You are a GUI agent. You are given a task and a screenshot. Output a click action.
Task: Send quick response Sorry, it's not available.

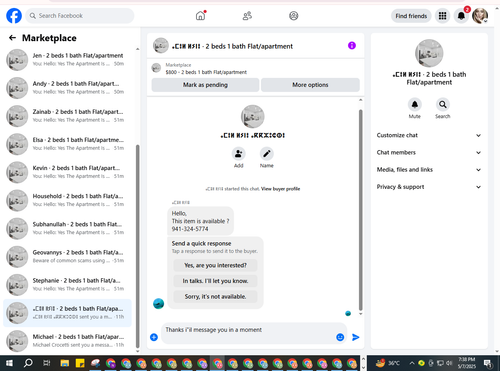(x=215, y=296)
